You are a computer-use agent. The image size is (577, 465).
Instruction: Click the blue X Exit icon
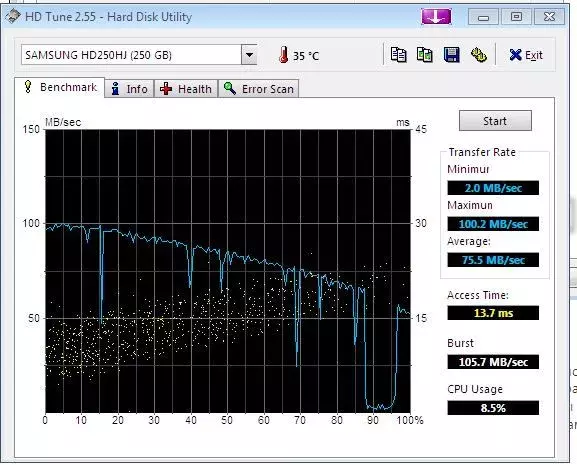[515, 55]
